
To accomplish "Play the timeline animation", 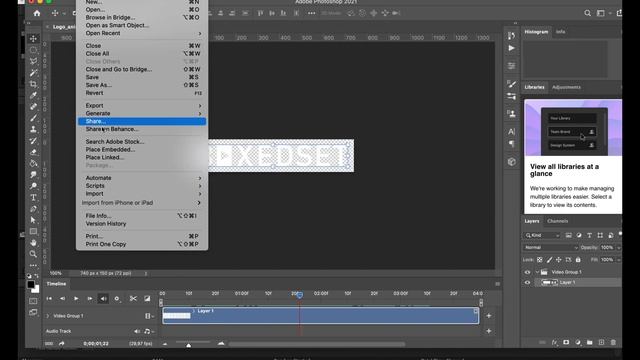I will pos(76,299).
